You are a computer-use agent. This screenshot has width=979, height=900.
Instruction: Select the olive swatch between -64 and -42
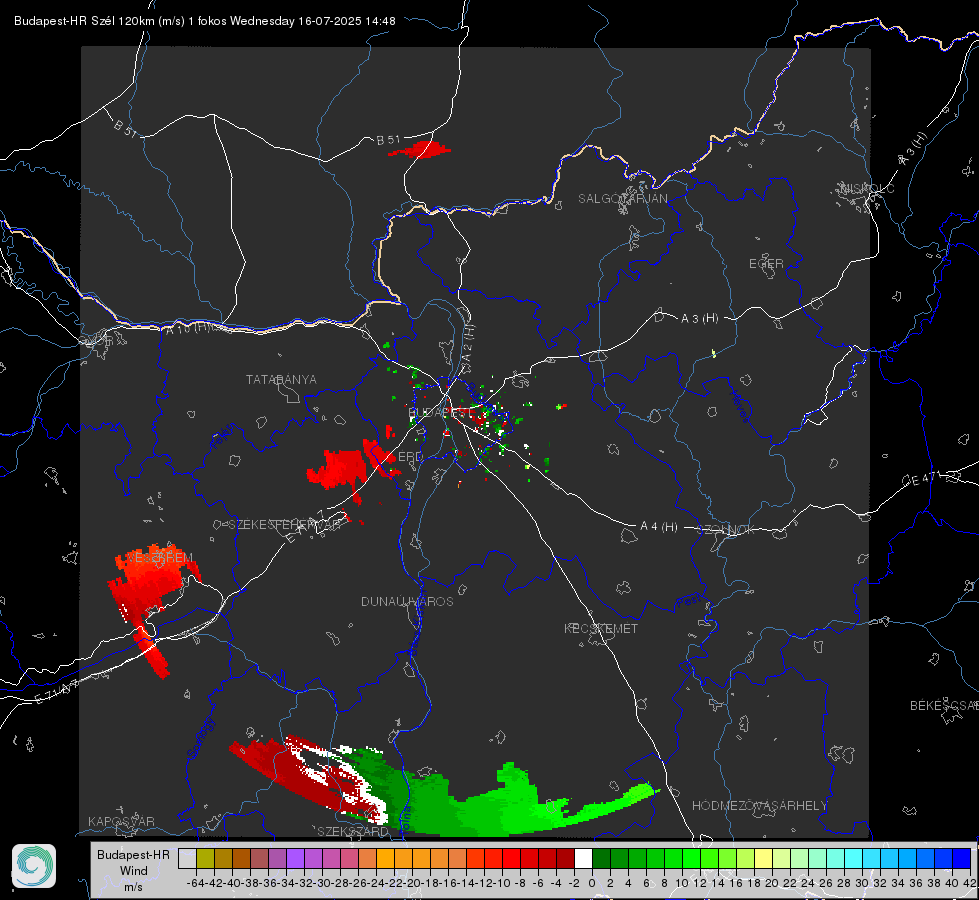click(205, 858)
